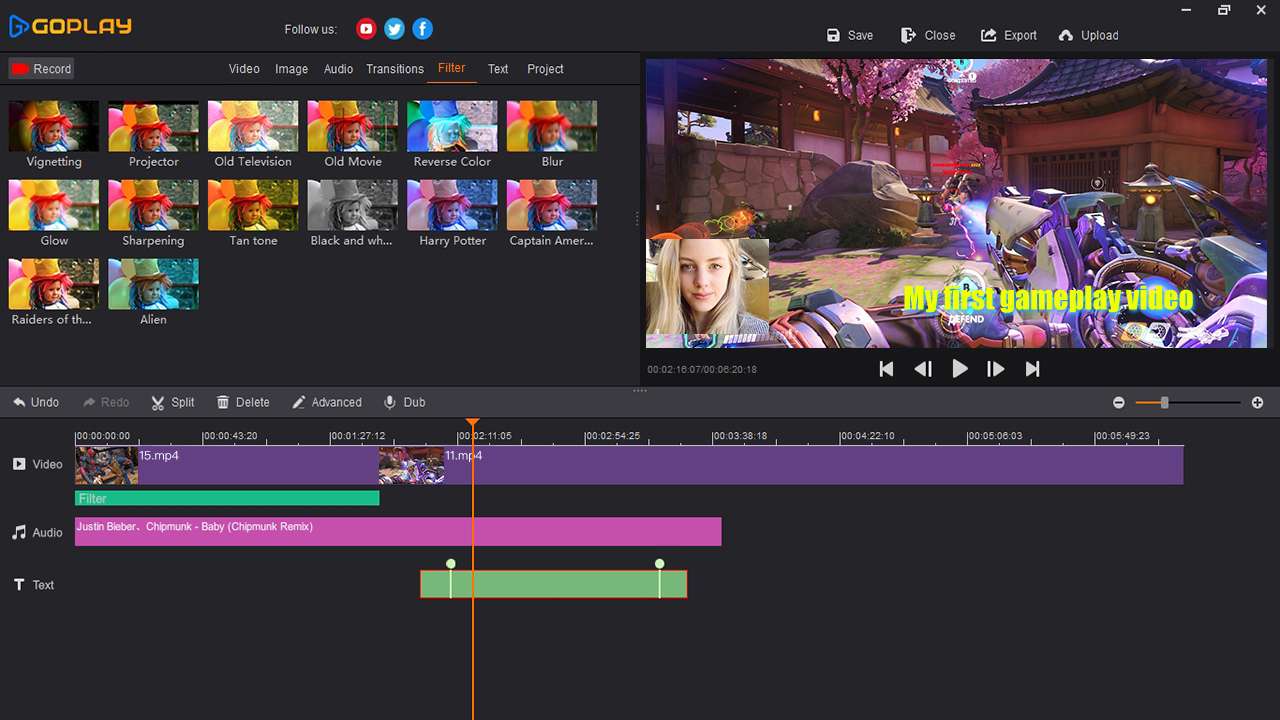Play the preview video
The height and width of the screenshot is (720, 1280).
pos(960,369)
